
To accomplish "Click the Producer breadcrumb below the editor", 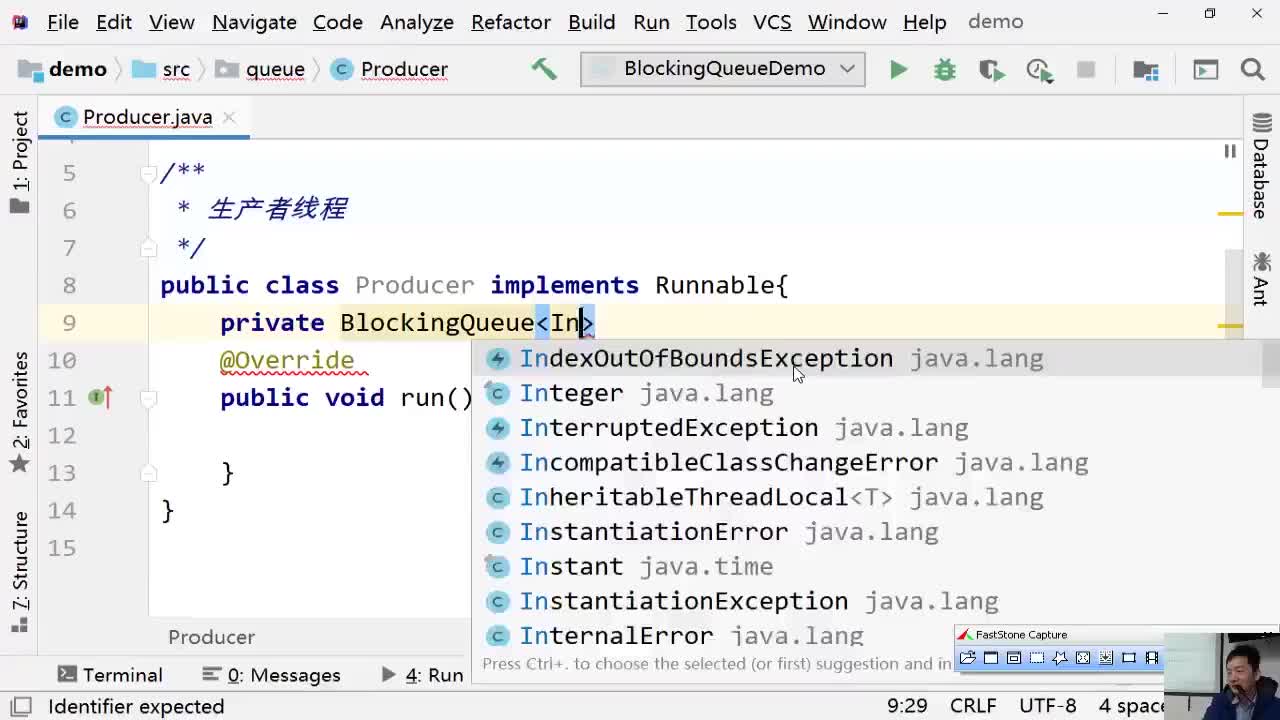I will click(211, 637).
